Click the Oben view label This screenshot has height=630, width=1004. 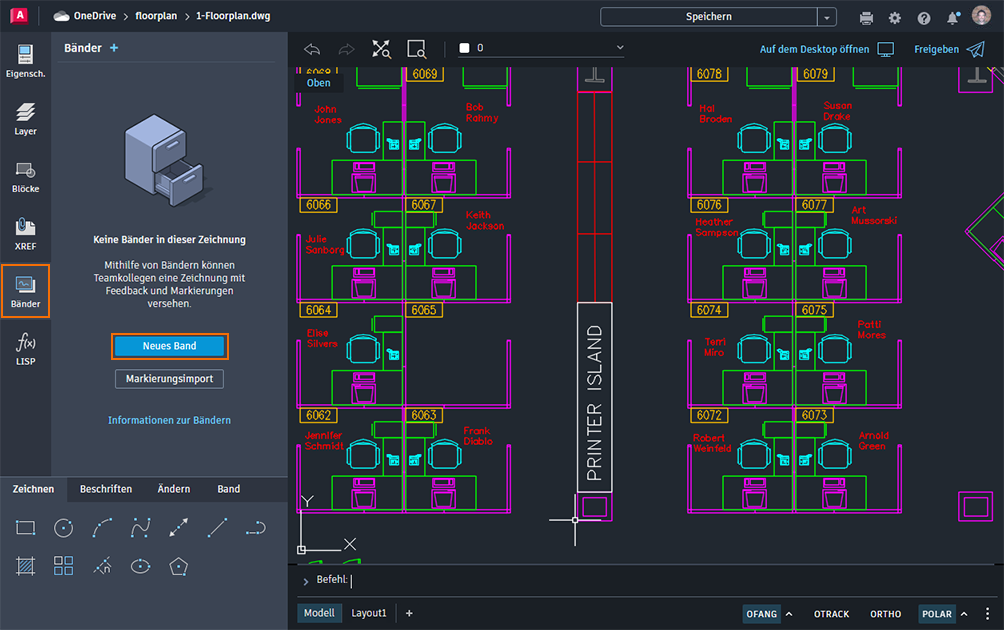318,83
